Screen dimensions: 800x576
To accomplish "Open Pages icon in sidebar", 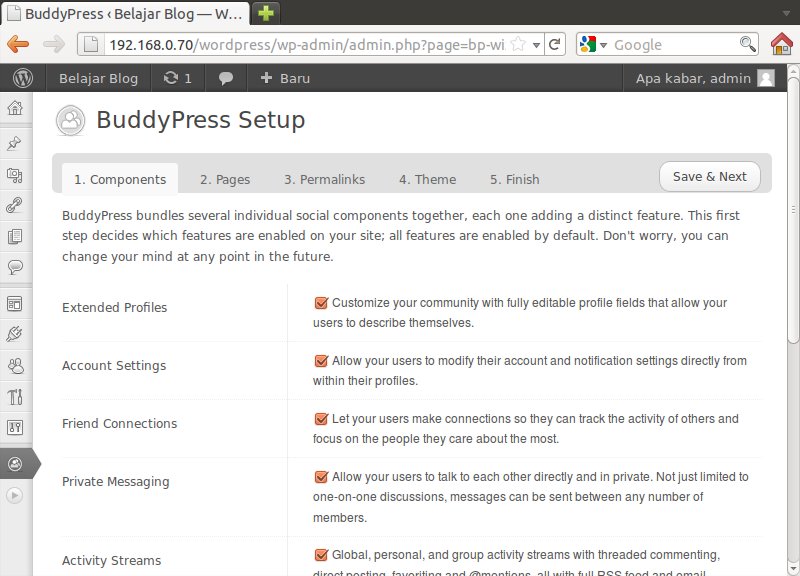I will (14, 236).
